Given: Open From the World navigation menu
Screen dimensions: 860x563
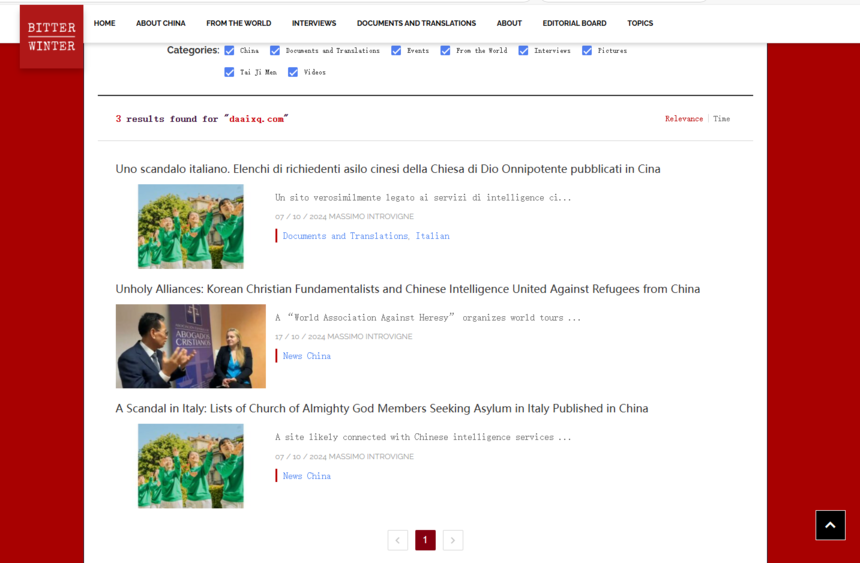Looking at the screenshot, I should pos(239,23).
